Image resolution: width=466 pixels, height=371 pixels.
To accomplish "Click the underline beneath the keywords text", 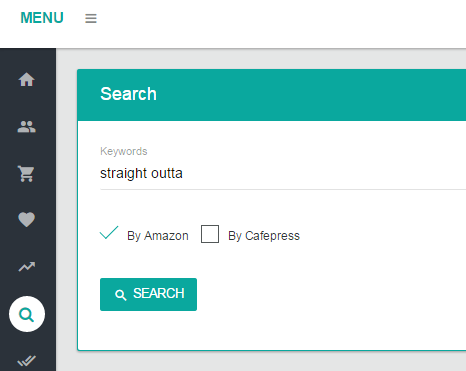I will pos(283,189).
